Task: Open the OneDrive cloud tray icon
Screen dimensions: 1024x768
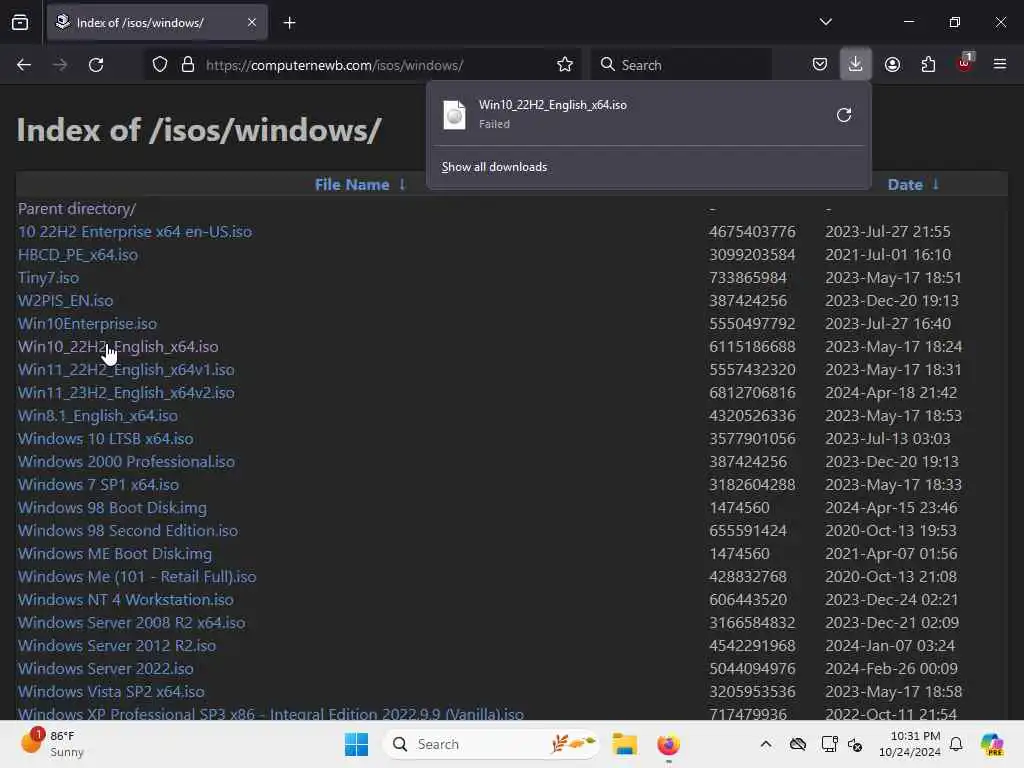Action: [x=798, y=744]
